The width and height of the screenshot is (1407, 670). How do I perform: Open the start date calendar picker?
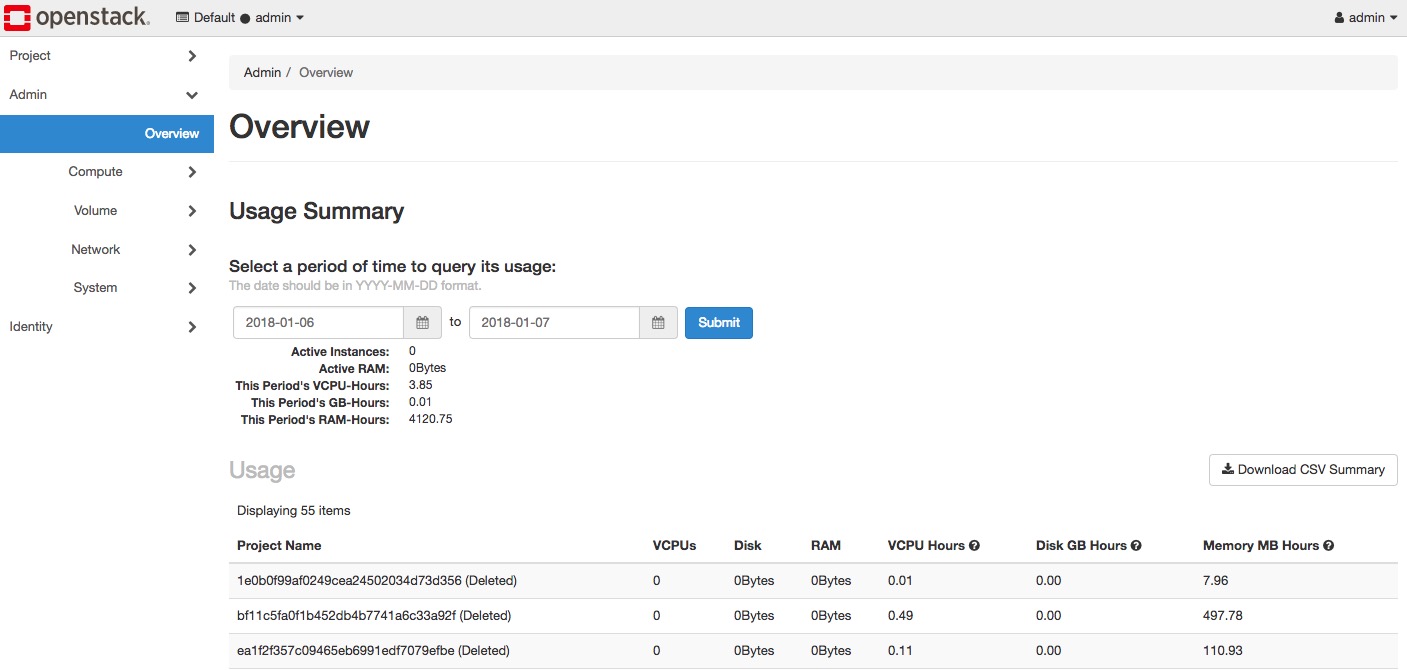pos(422,323)
